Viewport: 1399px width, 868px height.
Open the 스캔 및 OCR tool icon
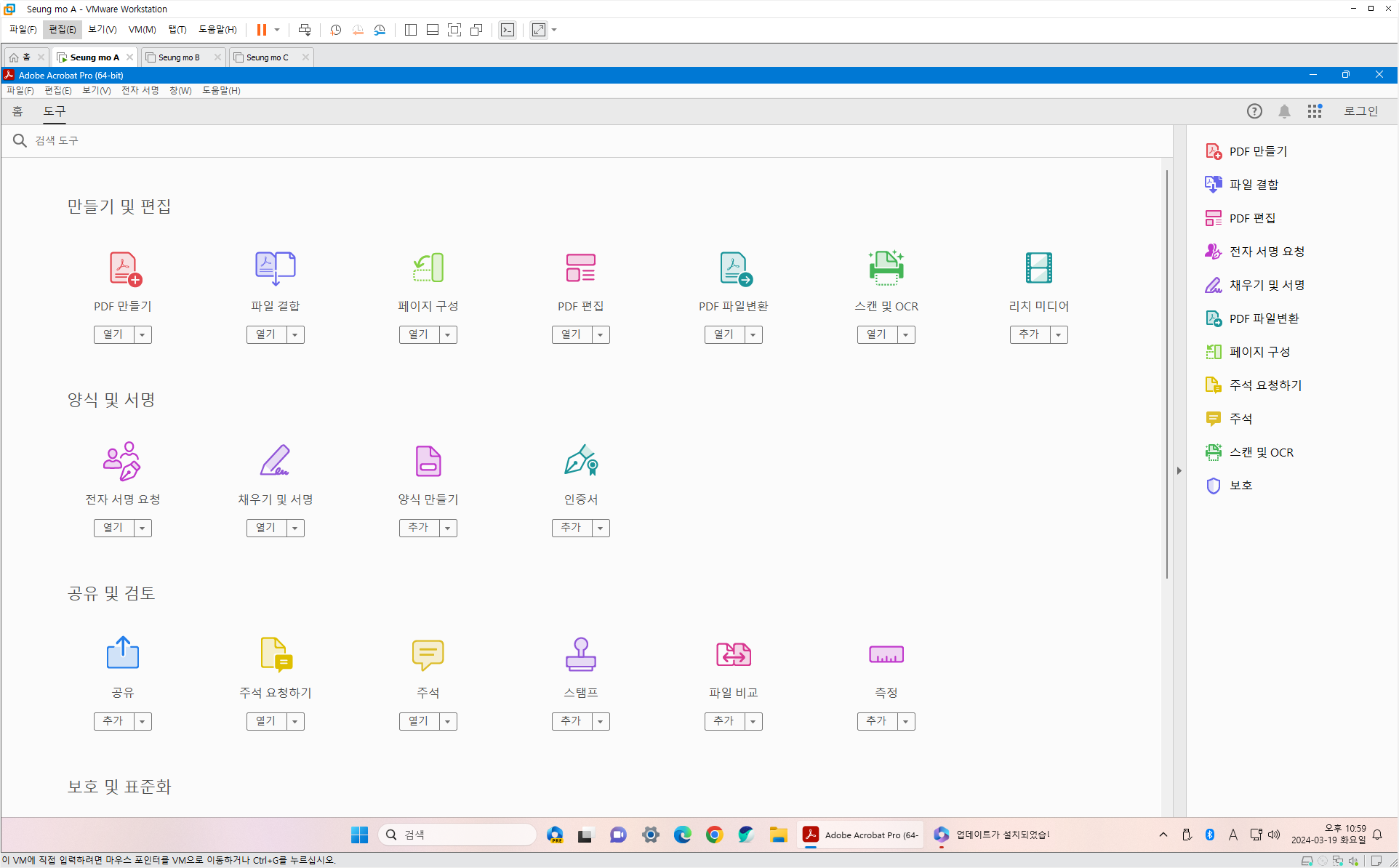(x=886, y=268)
